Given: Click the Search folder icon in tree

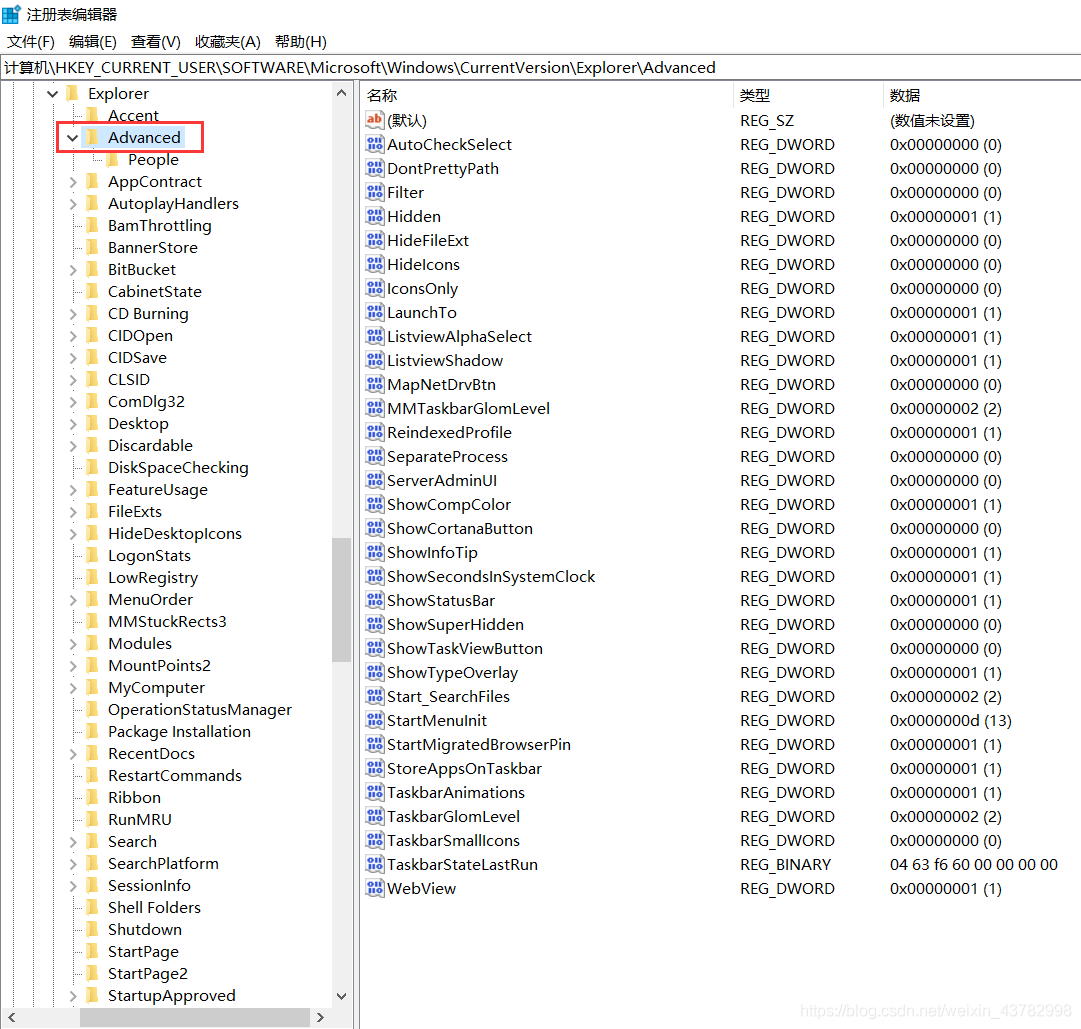Looking at the screenshot, I should pyautogui.click(x=92, y=842).
